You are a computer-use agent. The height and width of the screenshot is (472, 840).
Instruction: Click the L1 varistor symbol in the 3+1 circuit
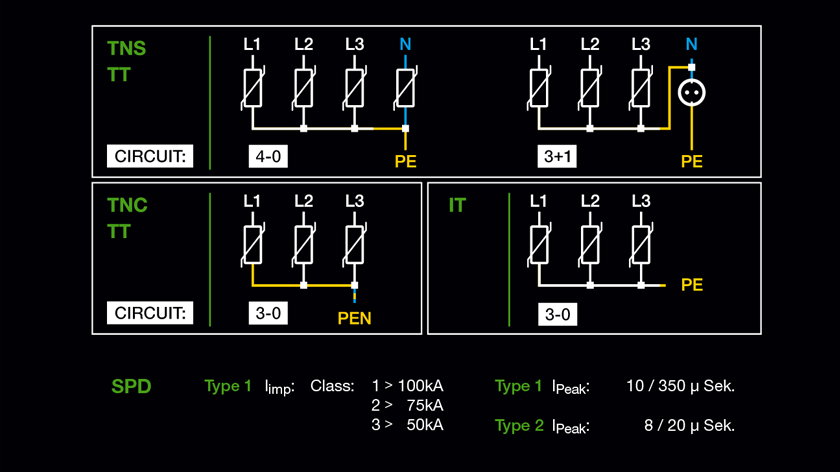[x=538, y=88]
